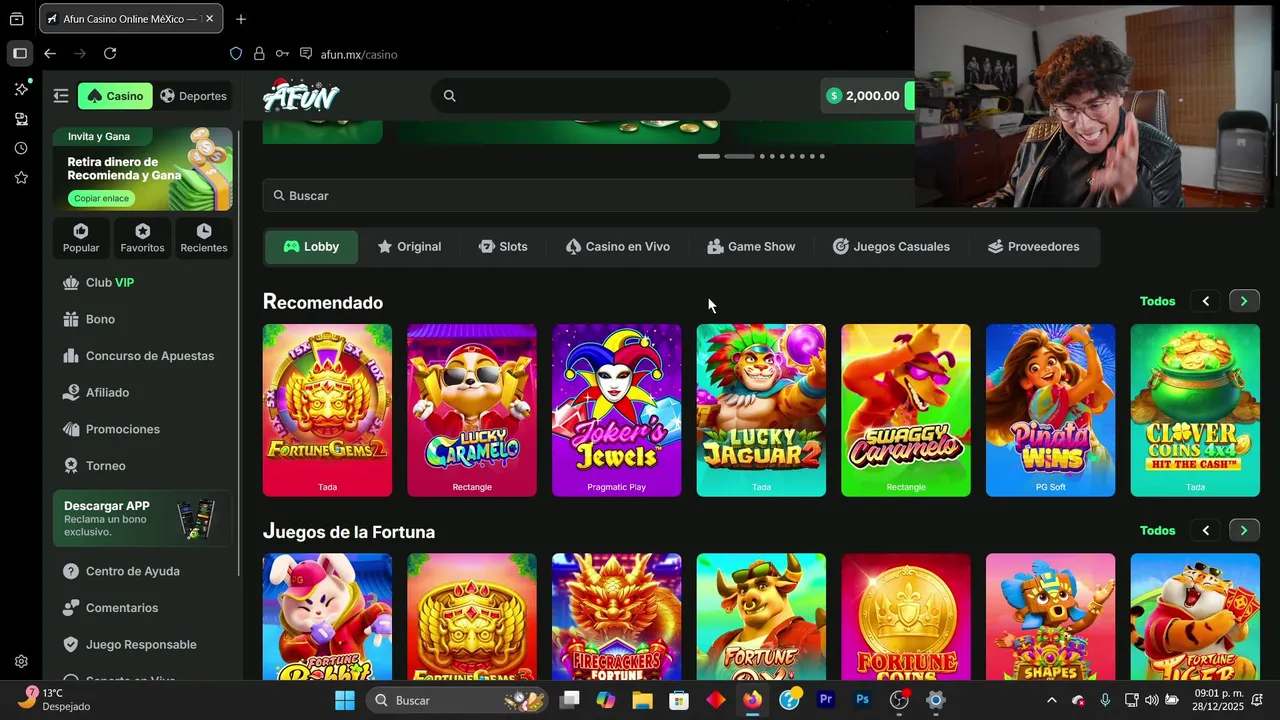Open the Clover Coins 4x4 game
The height and width of the screenshot is (720, 1280).
(x=1195, y=410)
